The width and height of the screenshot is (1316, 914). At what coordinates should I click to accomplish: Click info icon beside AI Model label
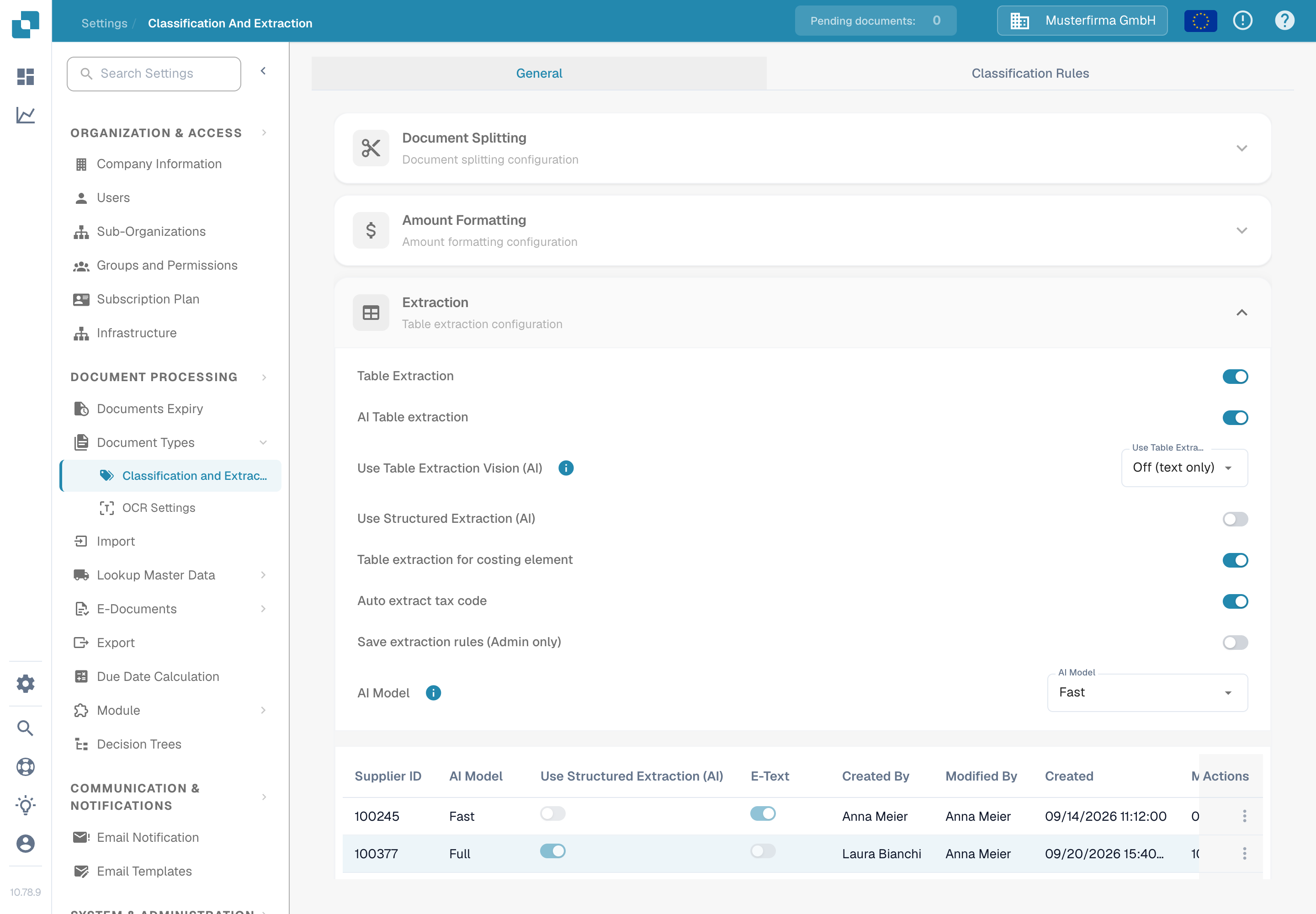(434, 693)
